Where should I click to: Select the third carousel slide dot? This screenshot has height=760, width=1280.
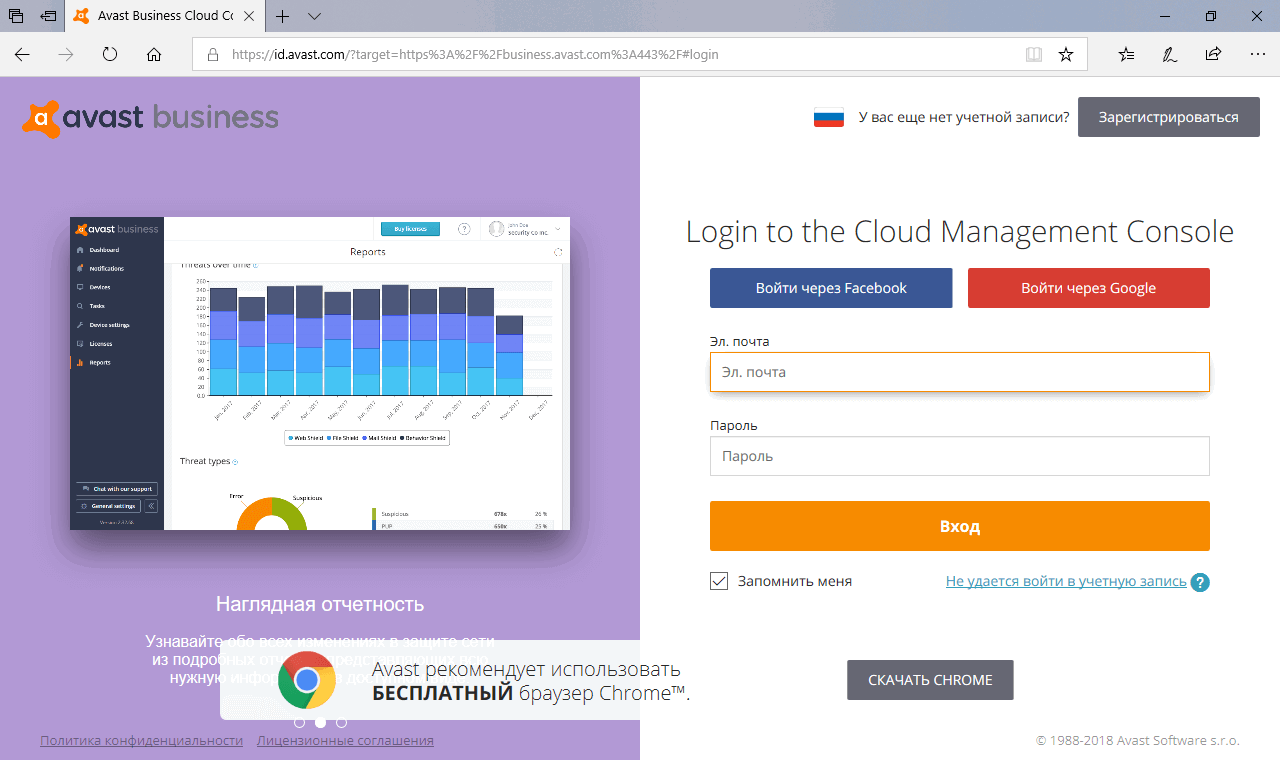tap(341, 722)
